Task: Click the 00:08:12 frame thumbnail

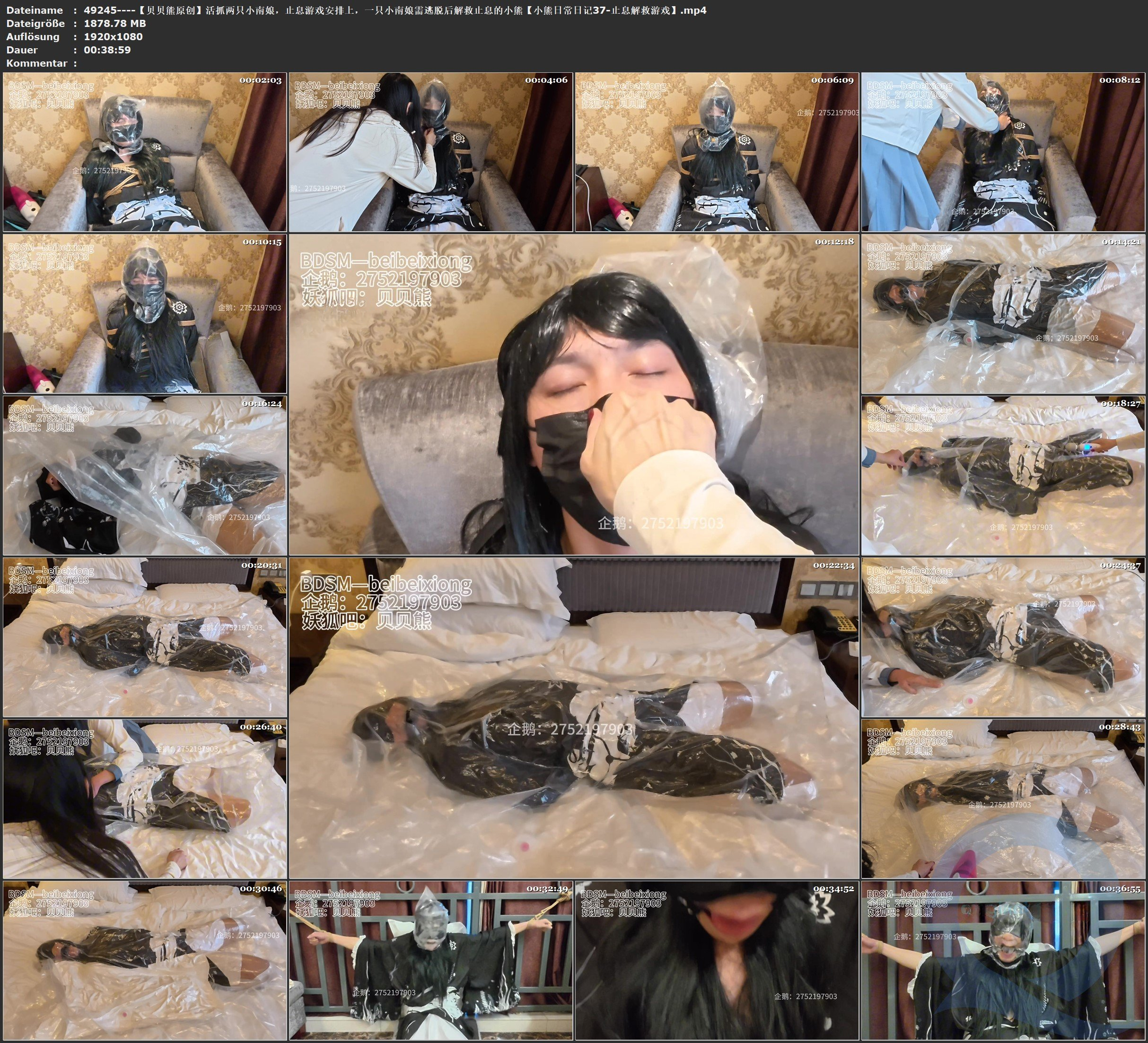Action: [1003, 152]
